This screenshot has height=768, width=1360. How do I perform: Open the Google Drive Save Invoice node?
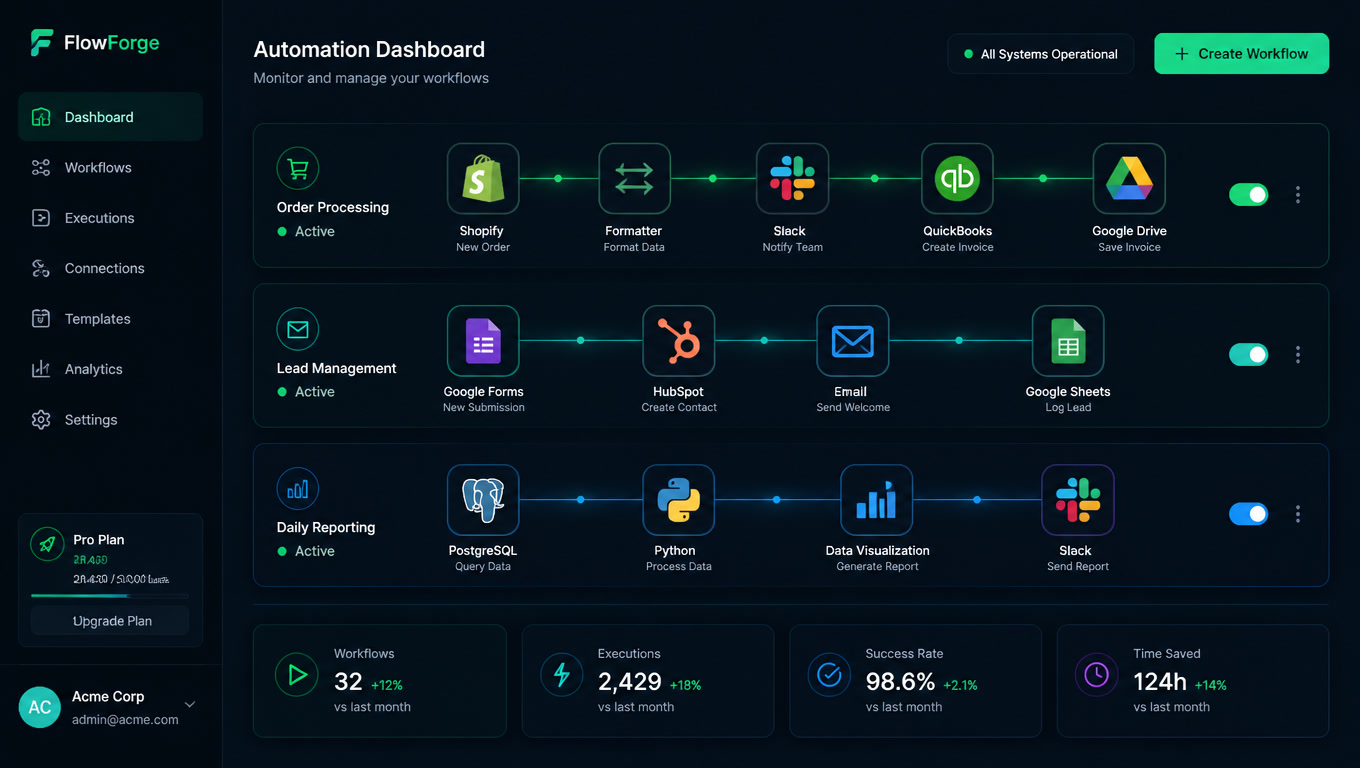(x=1129, y=179)
